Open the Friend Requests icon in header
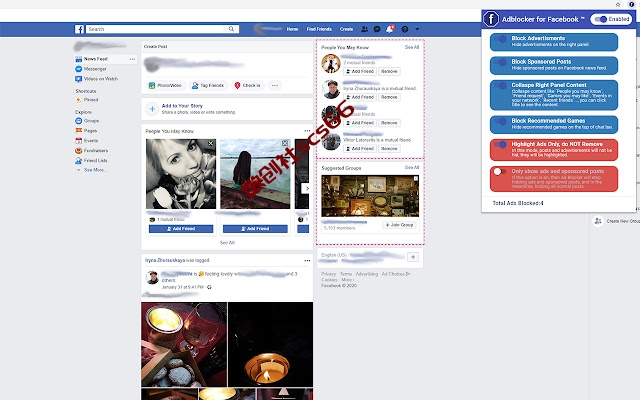 click(364, 29)
